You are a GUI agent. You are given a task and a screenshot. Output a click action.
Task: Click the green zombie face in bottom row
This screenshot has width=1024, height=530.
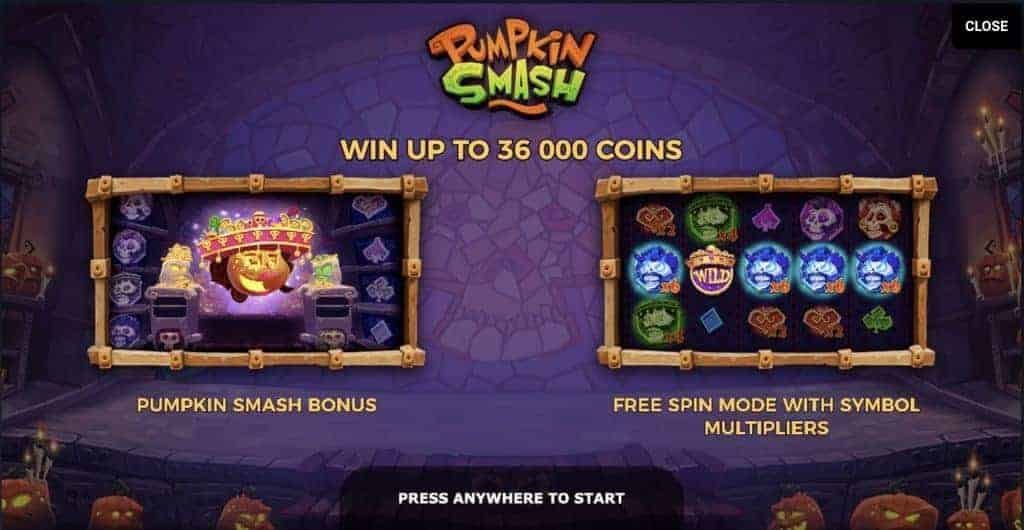(x=656, y=320)
